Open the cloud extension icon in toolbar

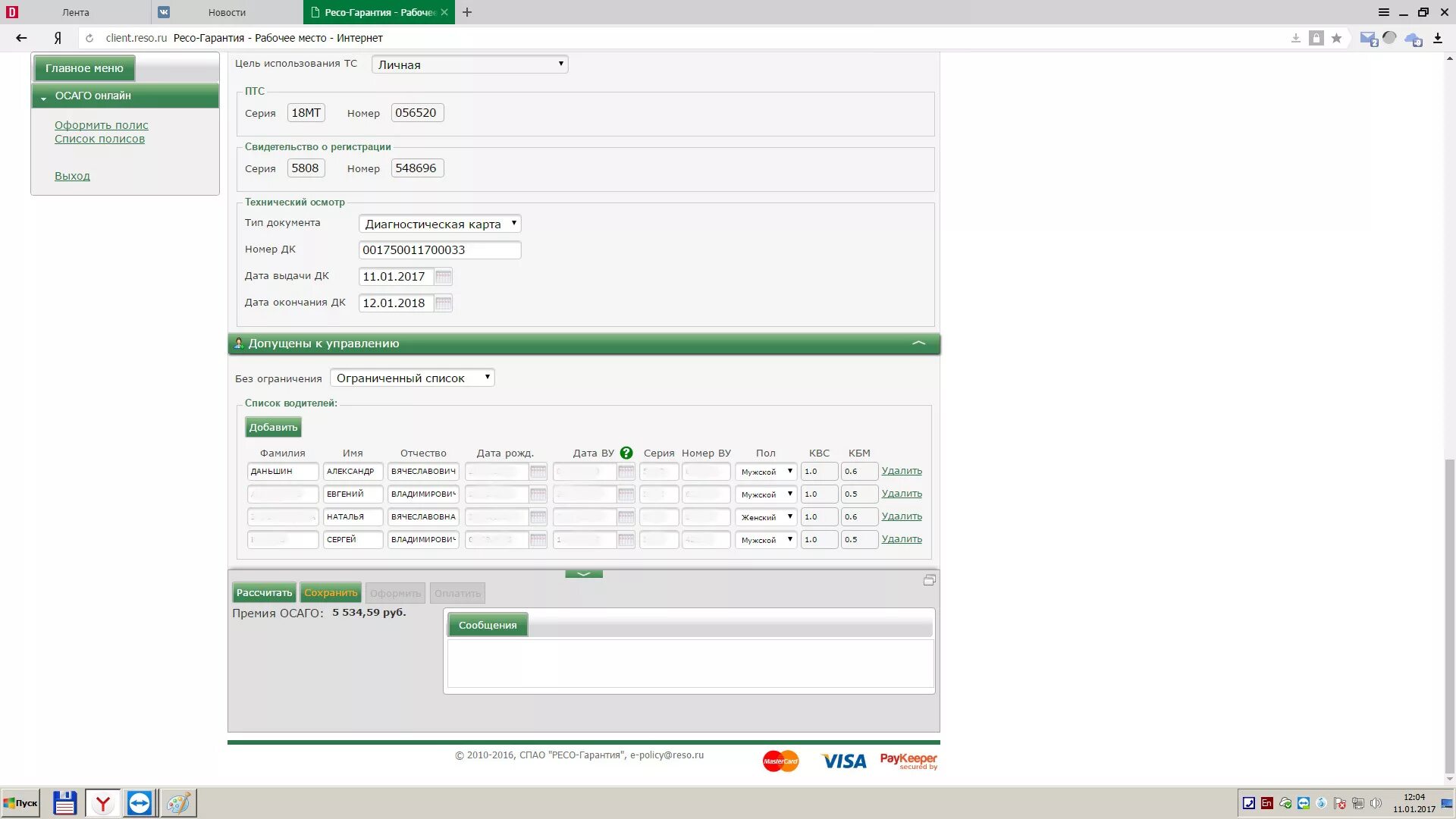(1414, 39)
